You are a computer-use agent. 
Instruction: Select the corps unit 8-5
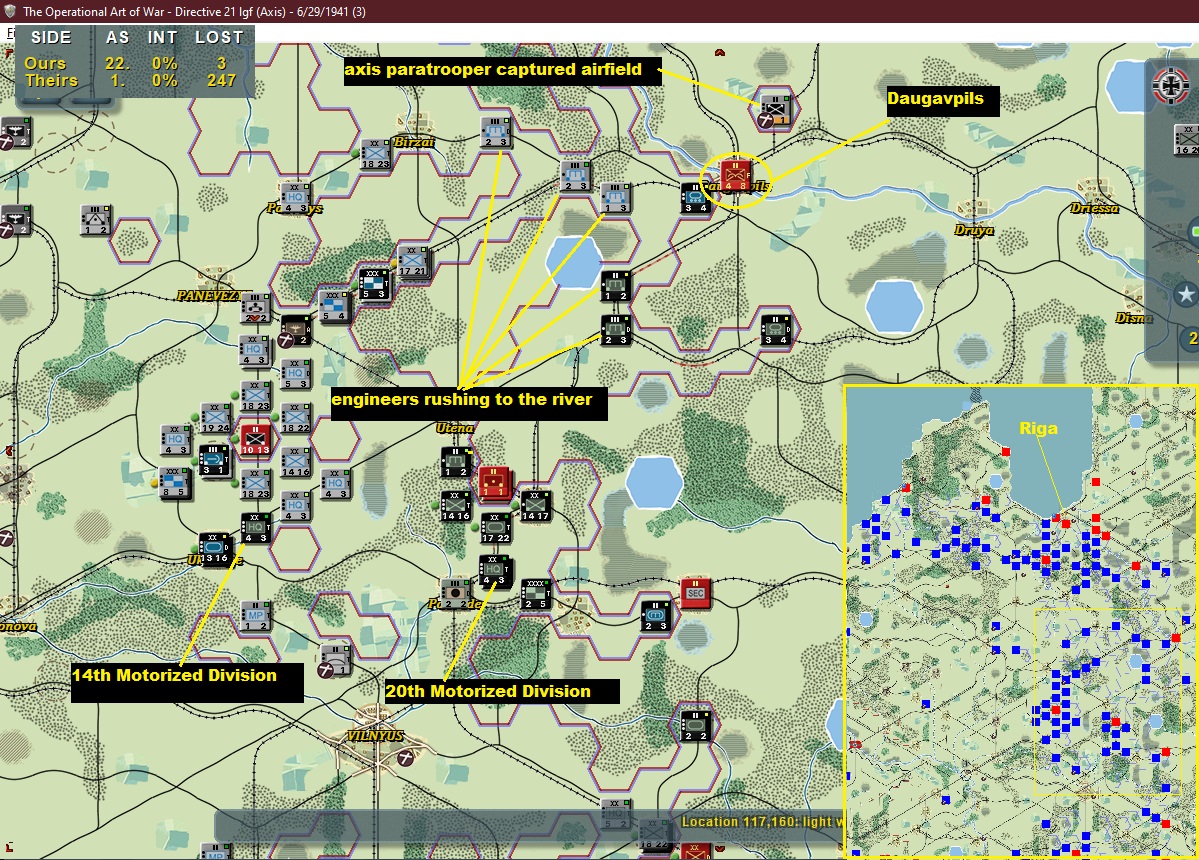coord(176,482)
